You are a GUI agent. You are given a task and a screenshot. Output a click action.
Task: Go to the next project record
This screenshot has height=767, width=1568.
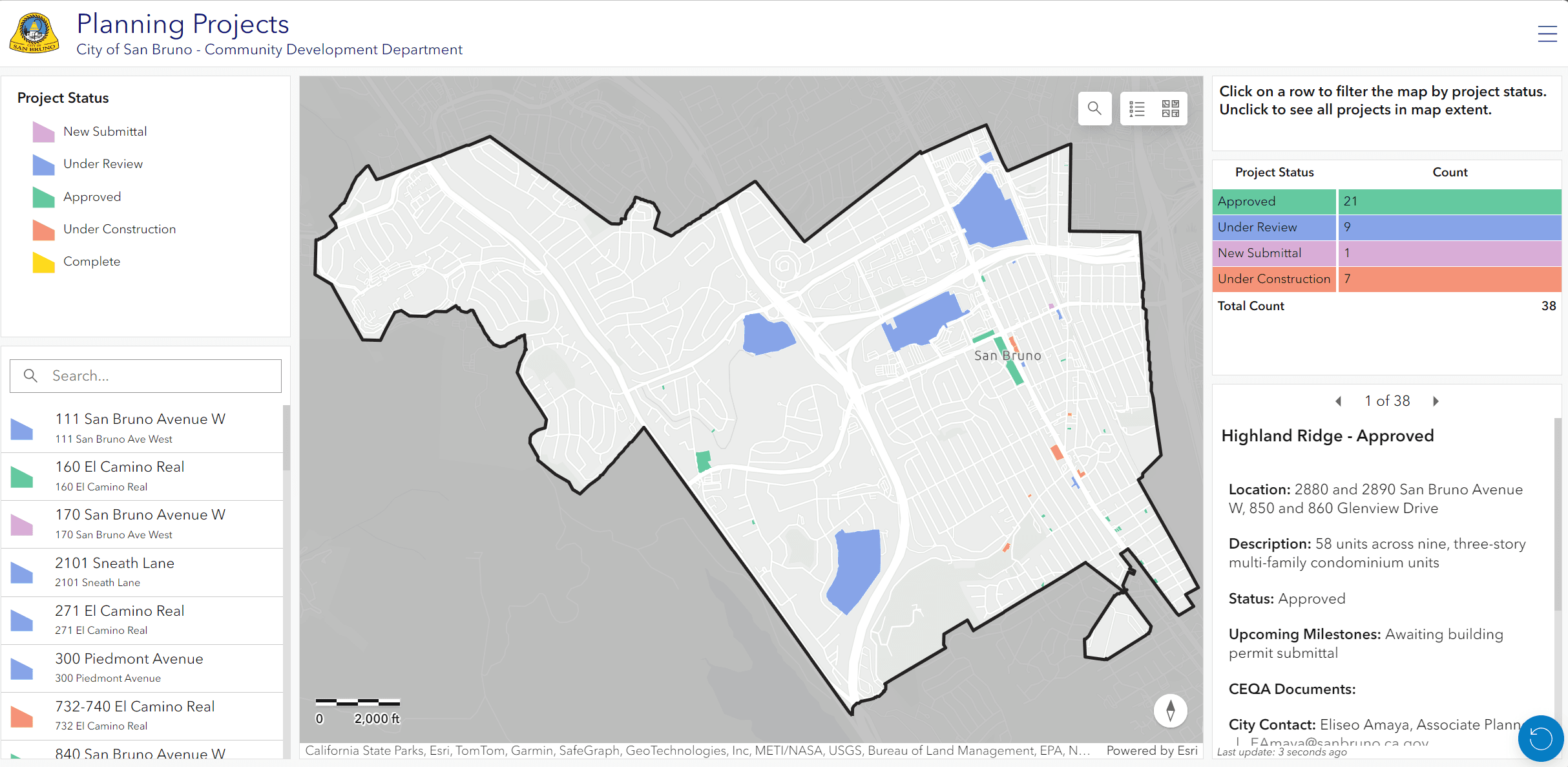[x=1436, y=401]
